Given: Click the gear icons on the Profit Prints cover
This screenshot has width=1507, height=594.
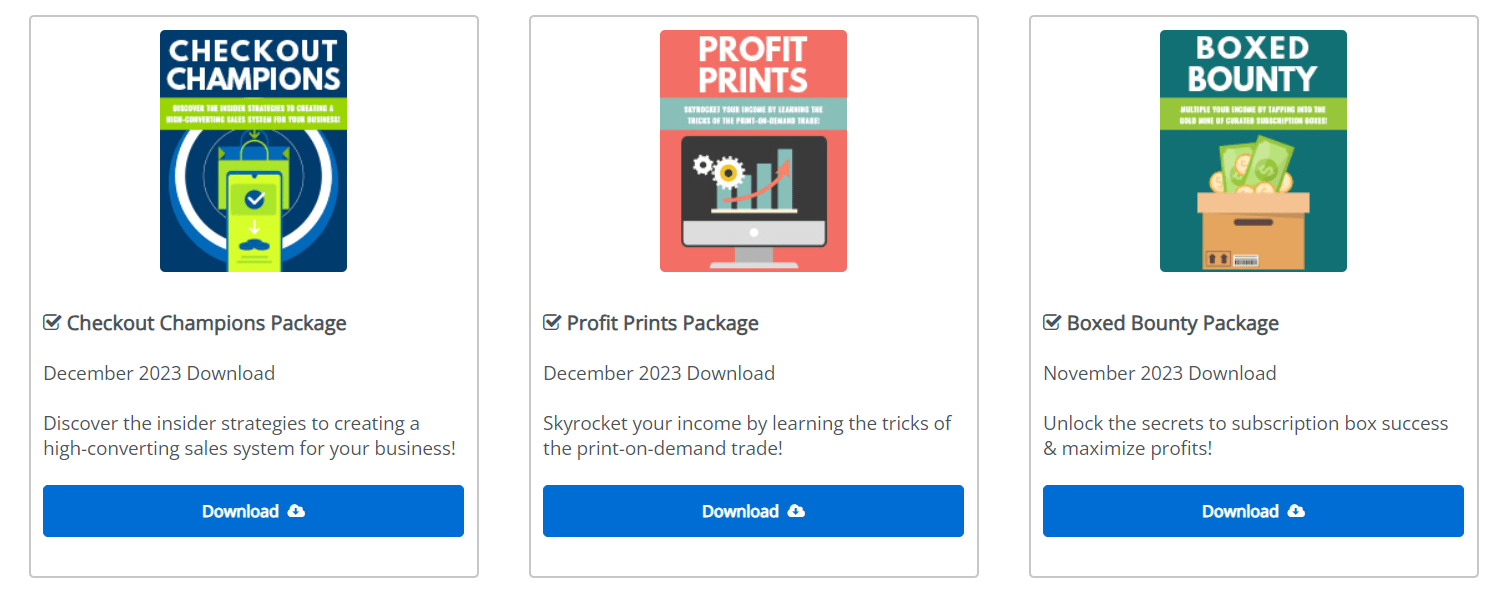Looking at the screenshot, I should pos(720,172).
